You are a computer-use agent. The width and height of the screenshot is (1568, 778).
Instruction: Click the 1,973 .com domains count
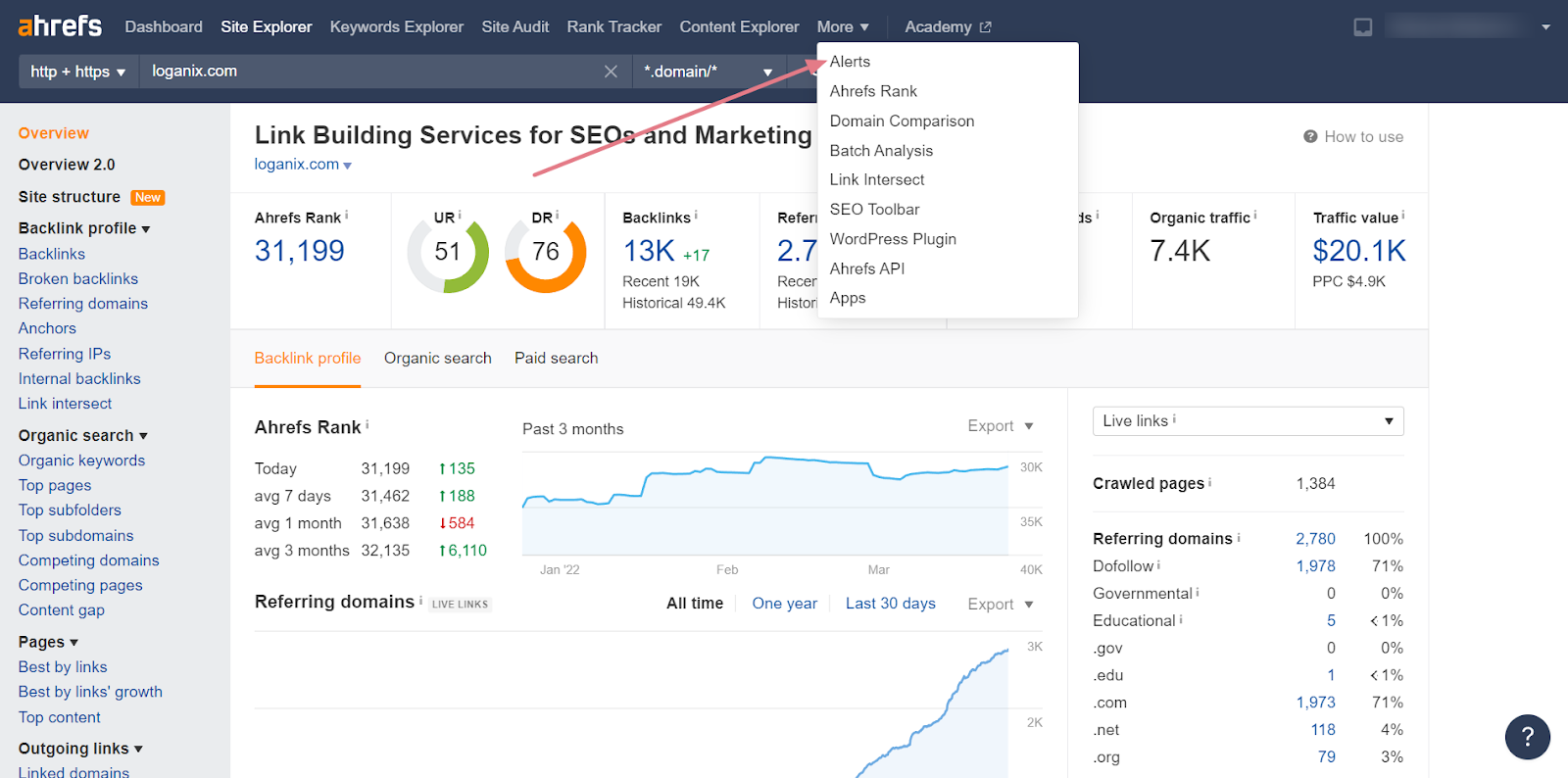pyautogui.click(x=1315, y=703)
